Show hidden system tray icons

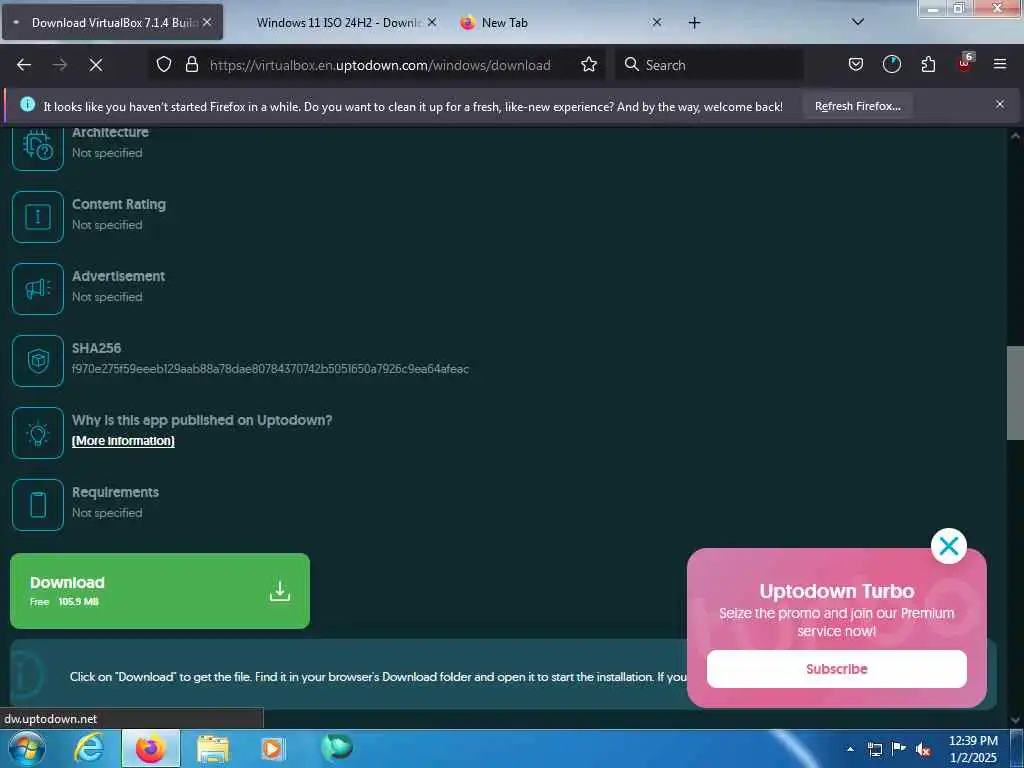click(850, 749)
